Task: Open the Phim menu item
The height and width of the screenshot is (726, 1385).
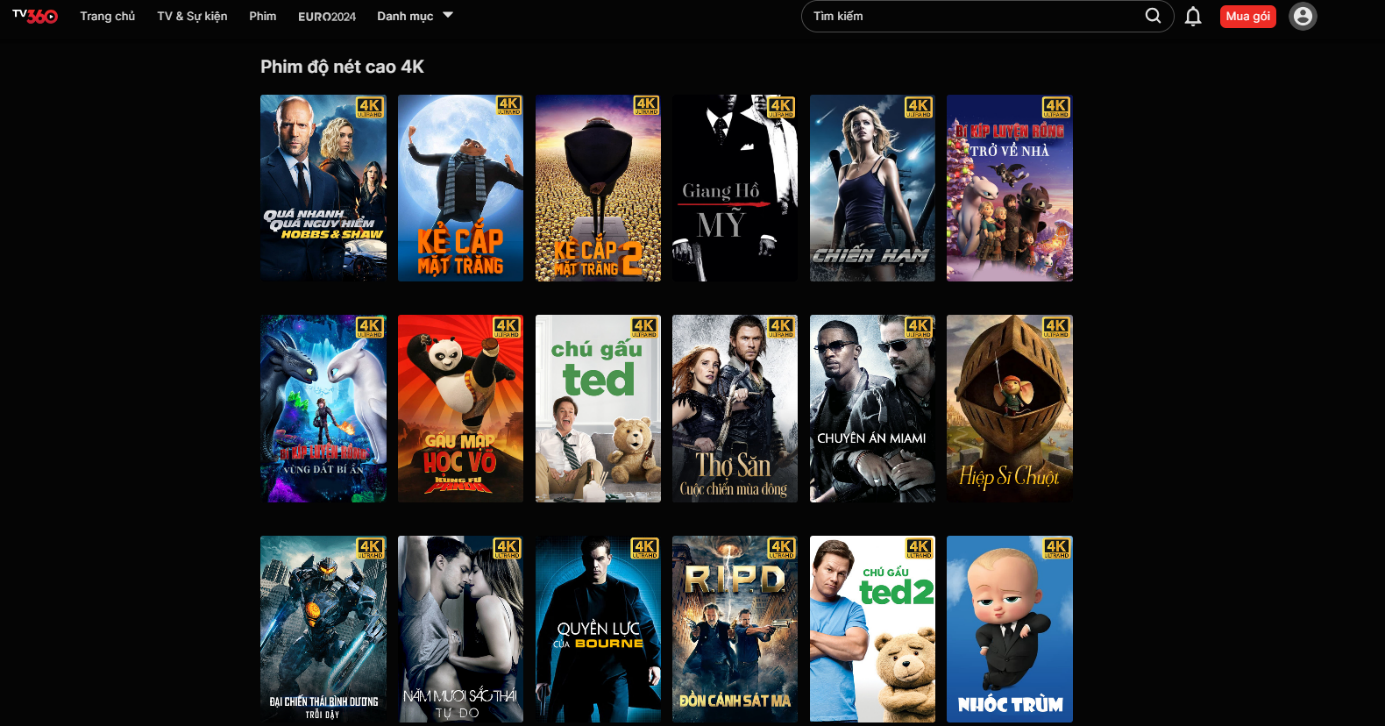Action: 263,16
